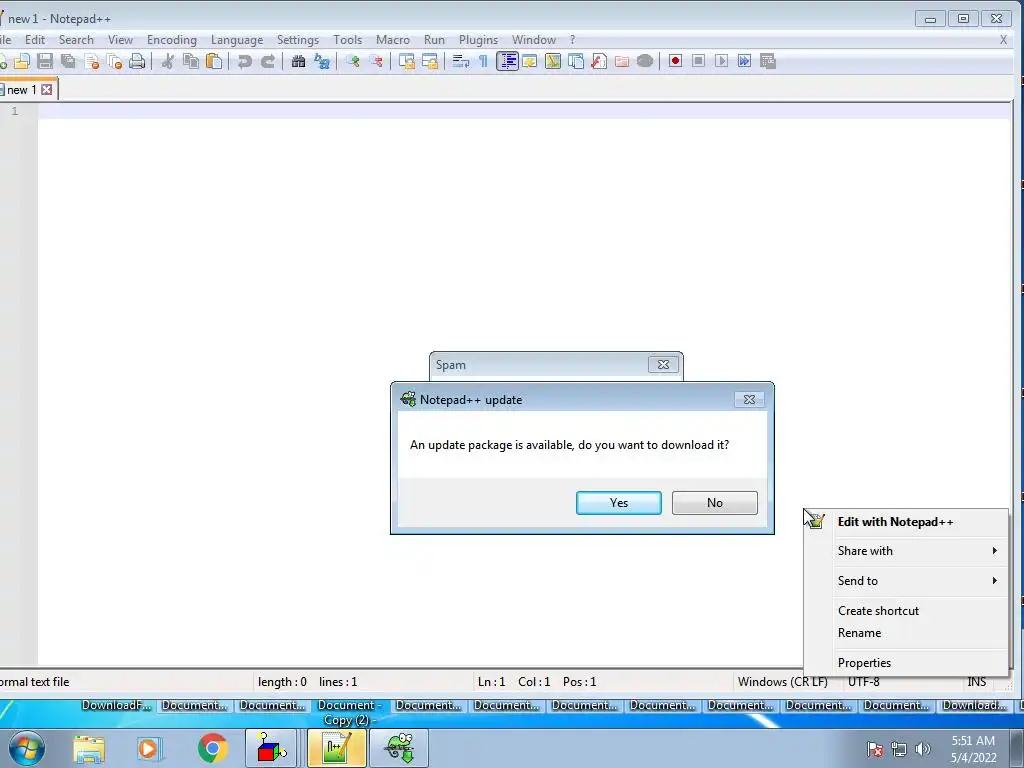The height and width of the screenshot is (768, 1024).
Task: Toggle Folder as Workspace toolbar icon
Action: pos(622,61)
